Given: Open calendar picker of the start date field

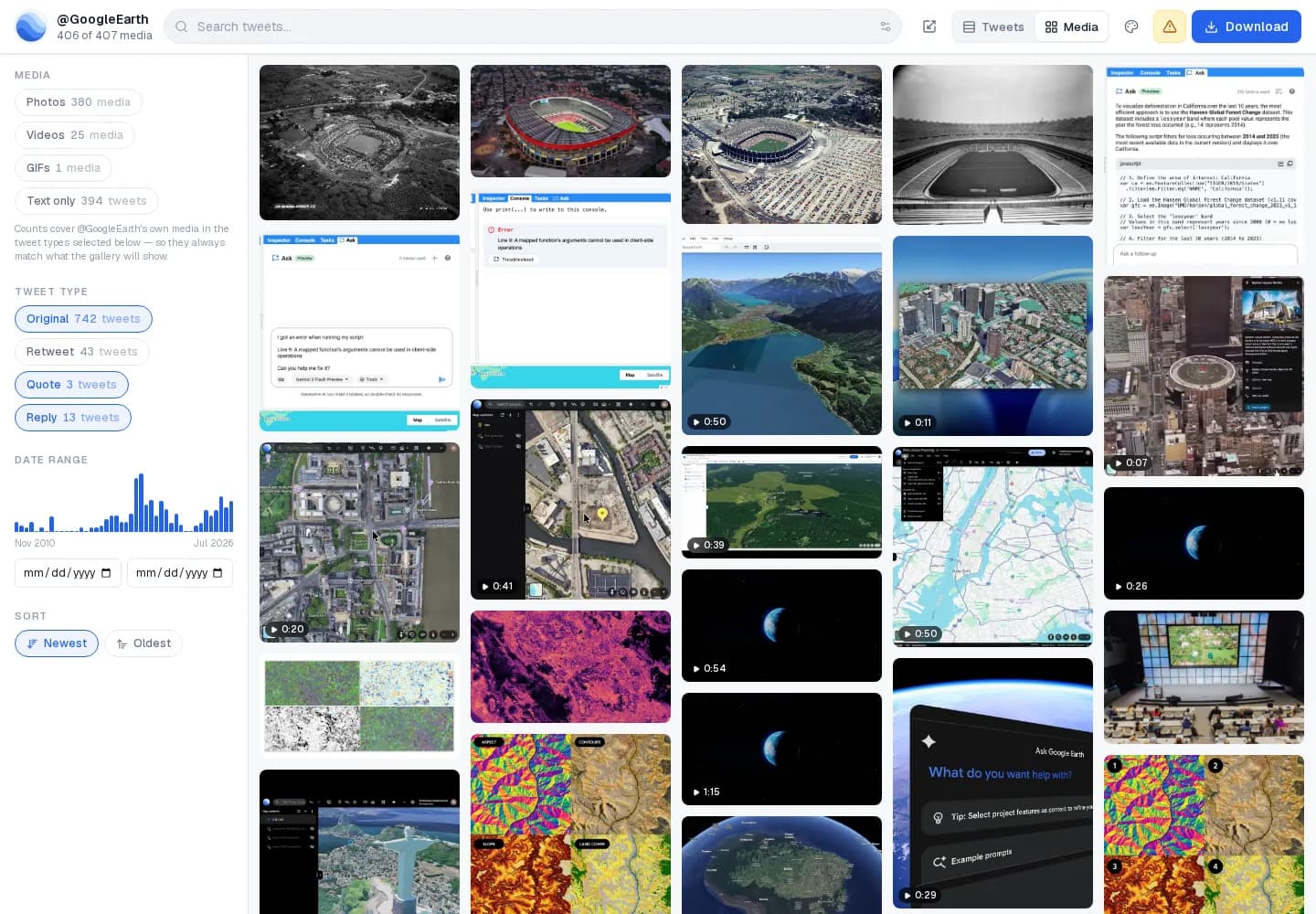Looking at the screenshot, I should point(106,573).
